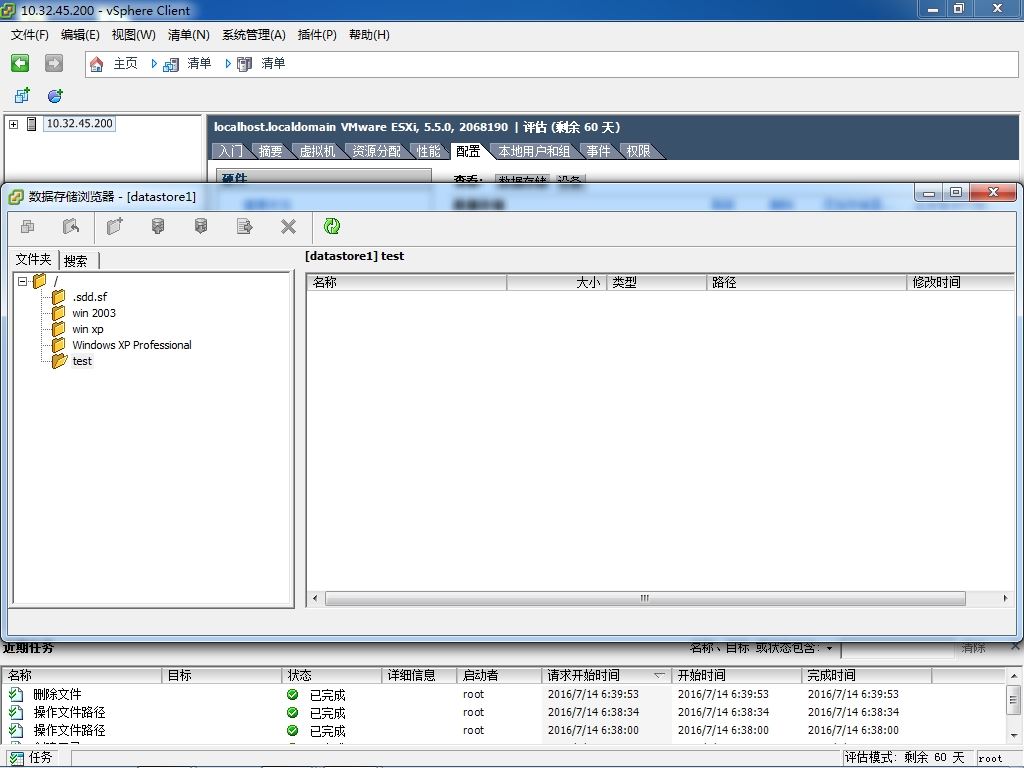Image resolution: width=1024 pixels, height=768 pixels.
Task: Select the 搜索 tab in datastore browser
Action: tap(76, 261)
